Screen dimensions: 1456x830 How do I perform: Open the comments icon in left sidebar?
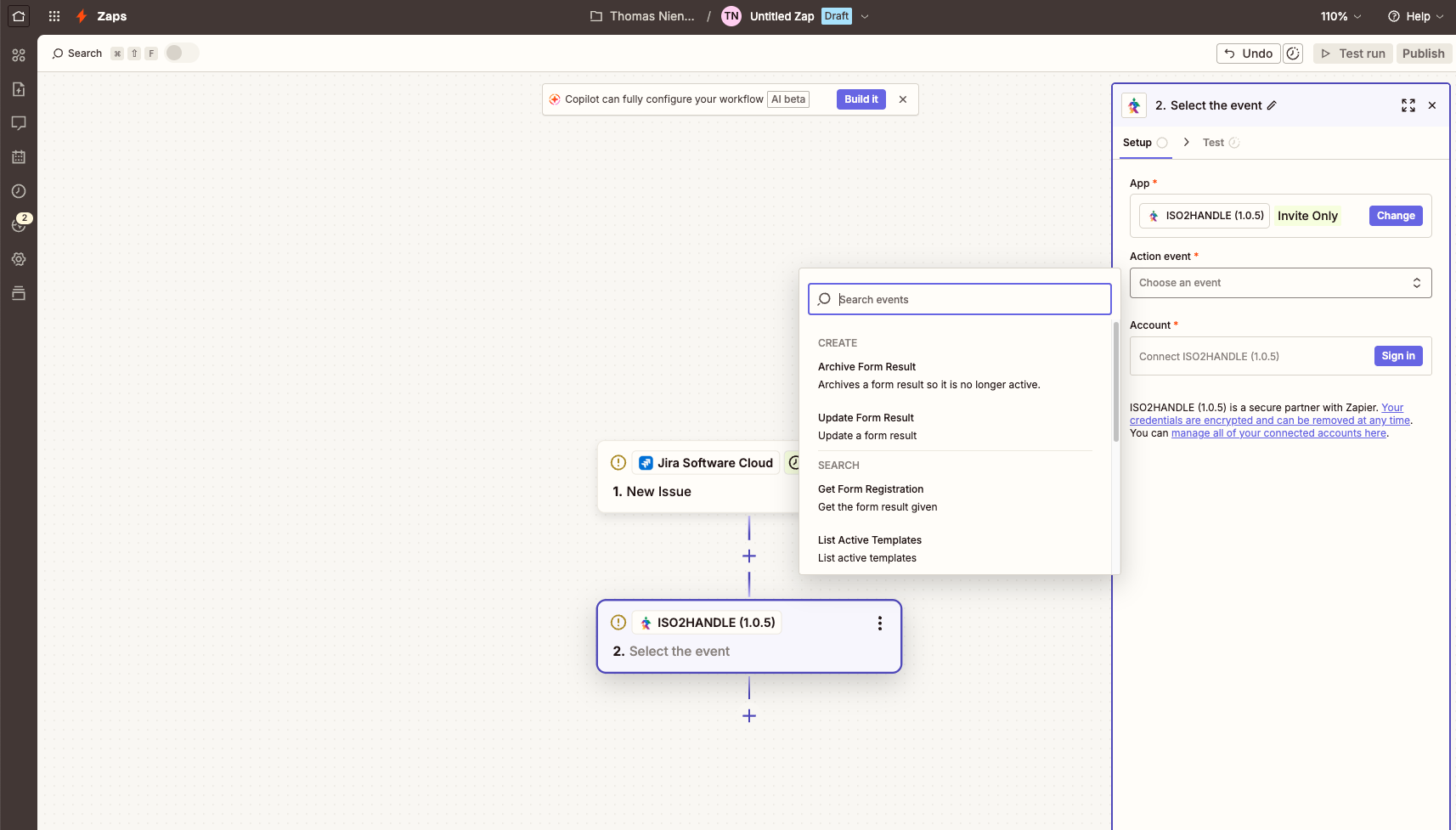click(x=19, y=123)
